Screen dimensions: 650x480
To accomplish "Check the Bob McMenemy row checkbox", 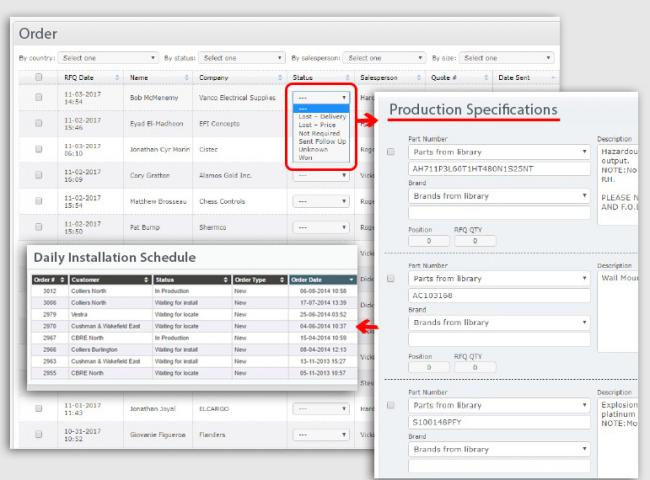I will click(39, 97).
